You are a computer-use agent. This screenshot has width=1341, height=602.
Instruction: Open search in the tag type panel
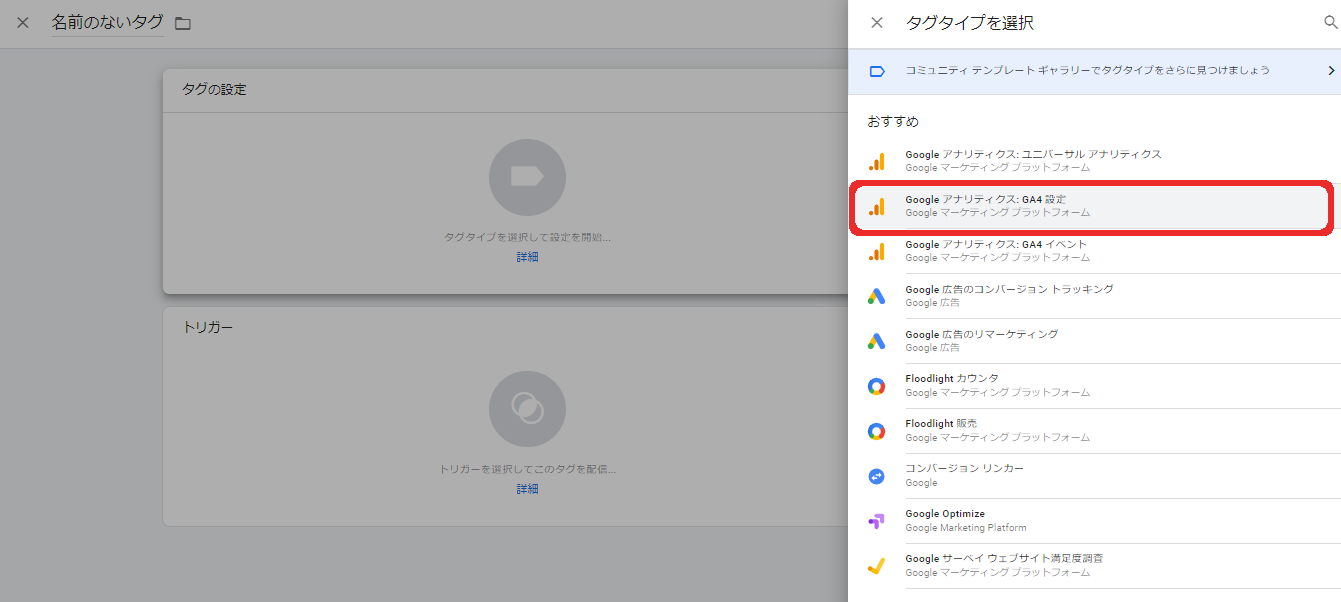(x=1330, y=22)
